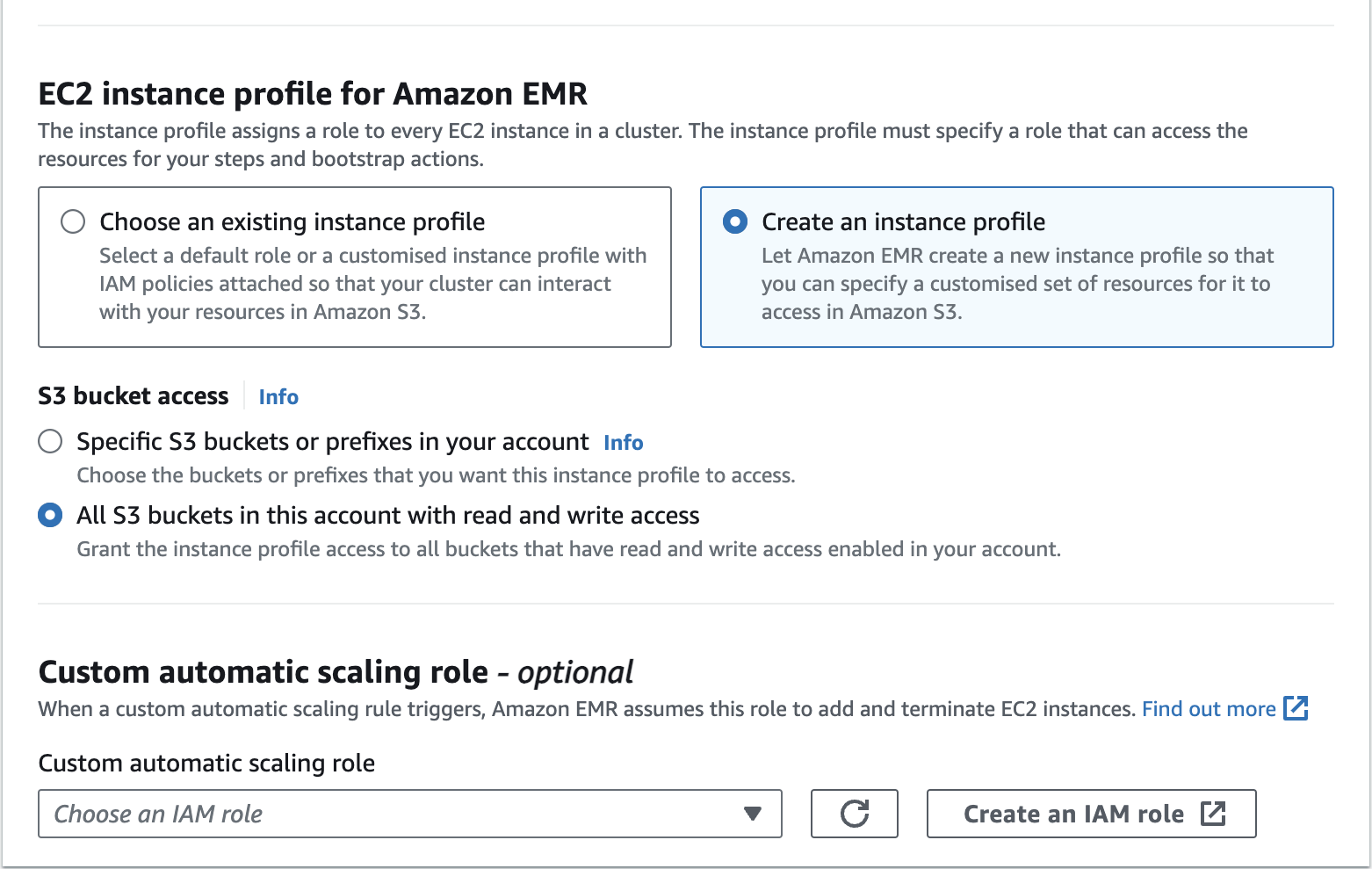Screen dimensions: 1372x869
Task: Click the refresh IAM roles icon button
Action: pos(854,814)
